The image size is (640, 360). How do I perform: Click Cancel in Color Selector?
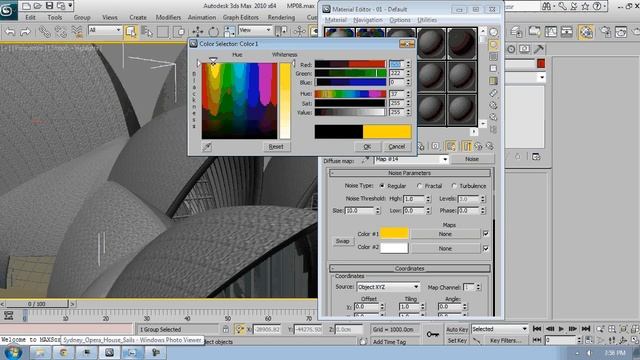397,147
